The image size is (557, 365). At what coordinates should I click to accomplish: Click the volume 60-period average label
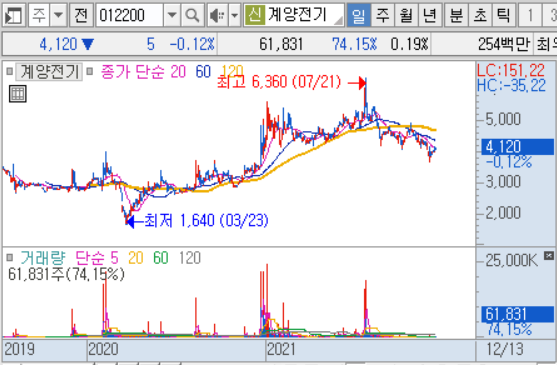point(161,258)
